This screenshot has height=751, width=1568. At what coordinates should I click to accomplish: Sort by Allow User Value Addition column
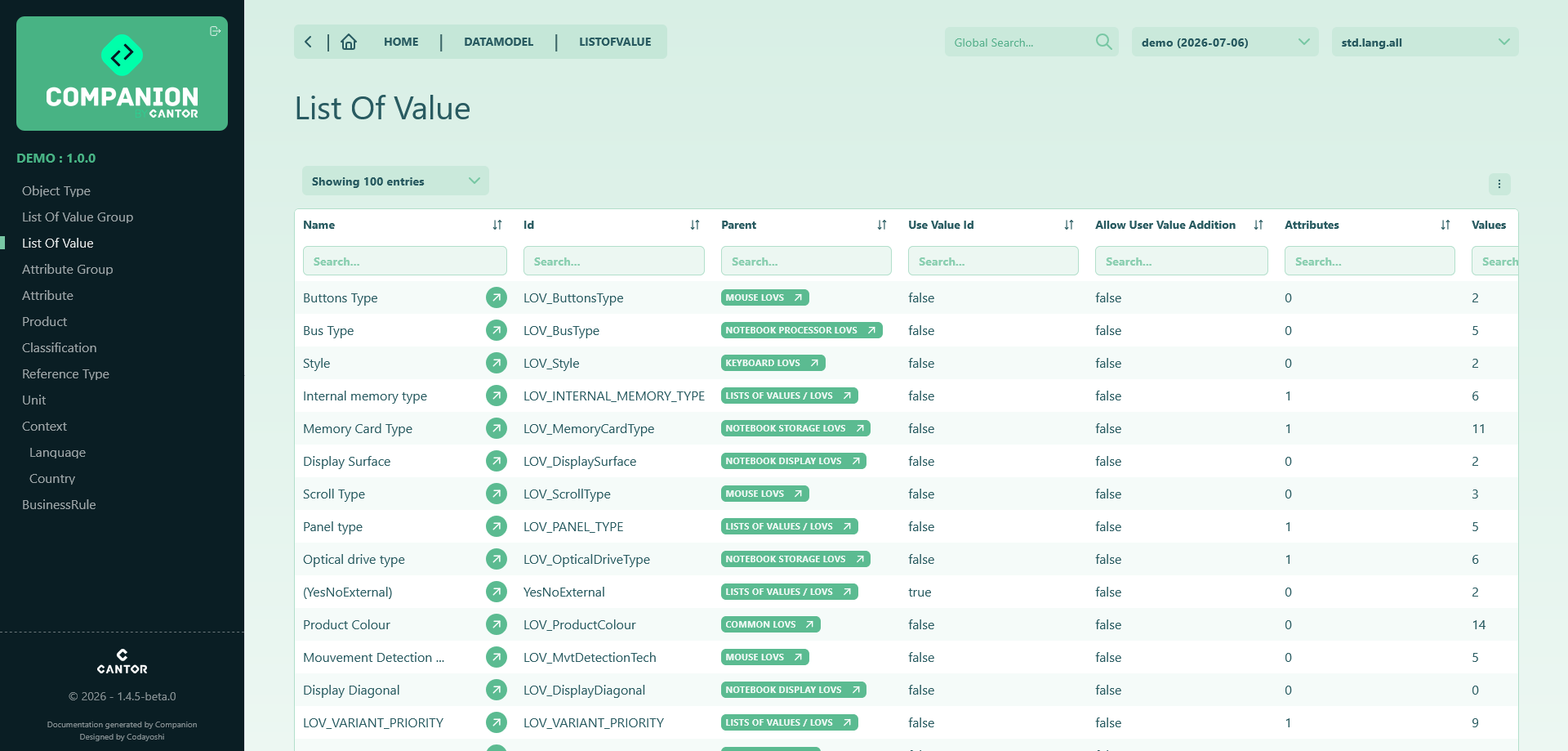tap(1258, 225)
